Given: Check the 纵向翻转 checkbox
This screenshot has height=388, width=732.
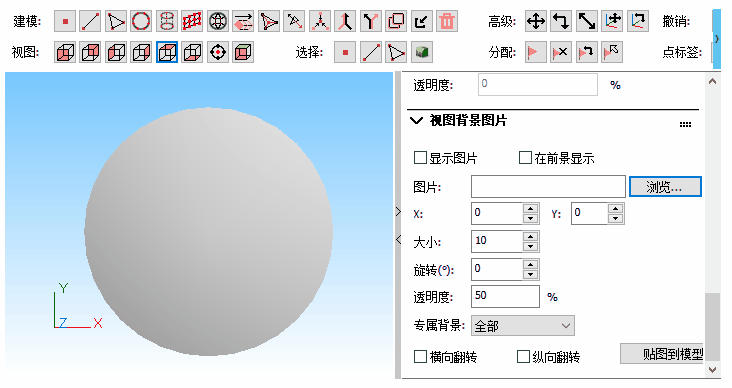Looking at the screenshot, I should [523, 357].
